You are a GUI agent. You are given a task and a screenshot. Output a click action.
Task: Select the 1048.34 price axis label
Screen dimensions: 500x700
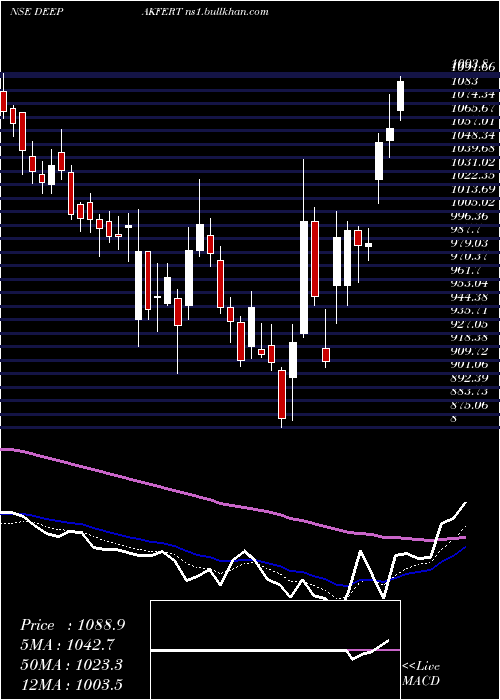pos(473,135)
